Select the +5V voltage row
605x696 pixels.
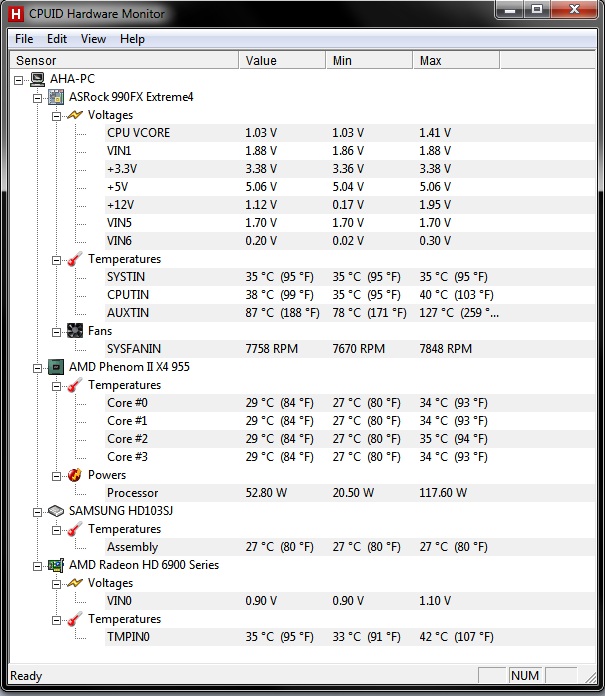pyautogui.click(x=350, y=187)
